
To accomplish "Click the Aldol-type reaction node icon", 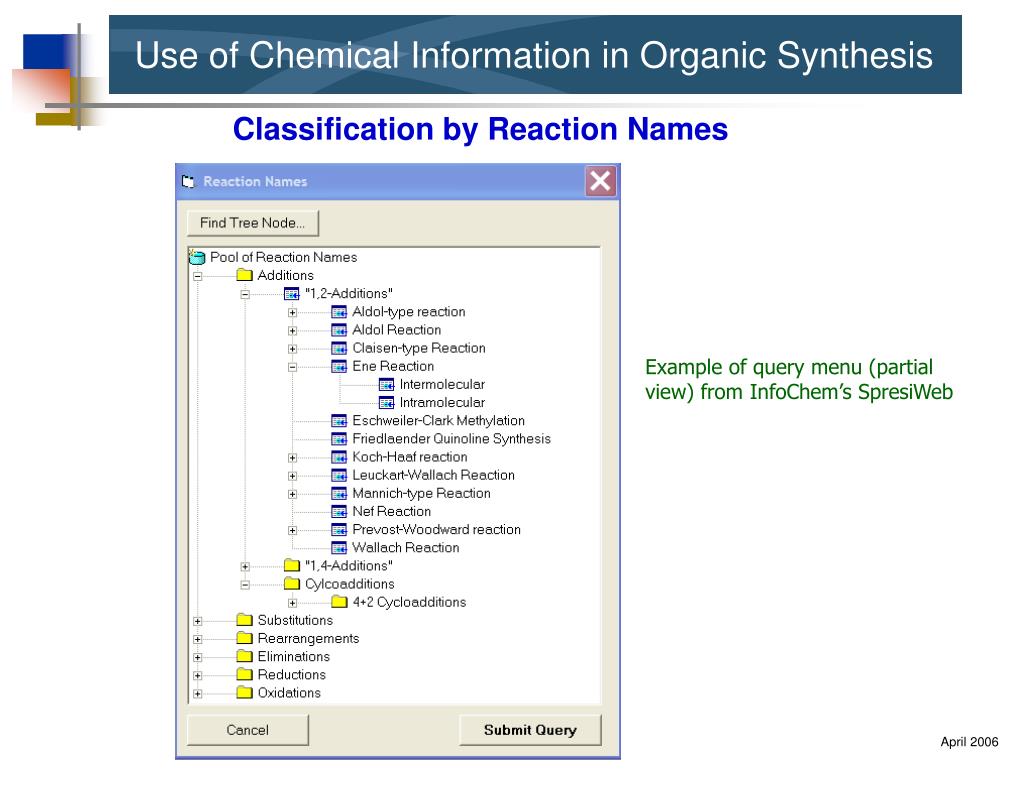I will coord(339,312).
